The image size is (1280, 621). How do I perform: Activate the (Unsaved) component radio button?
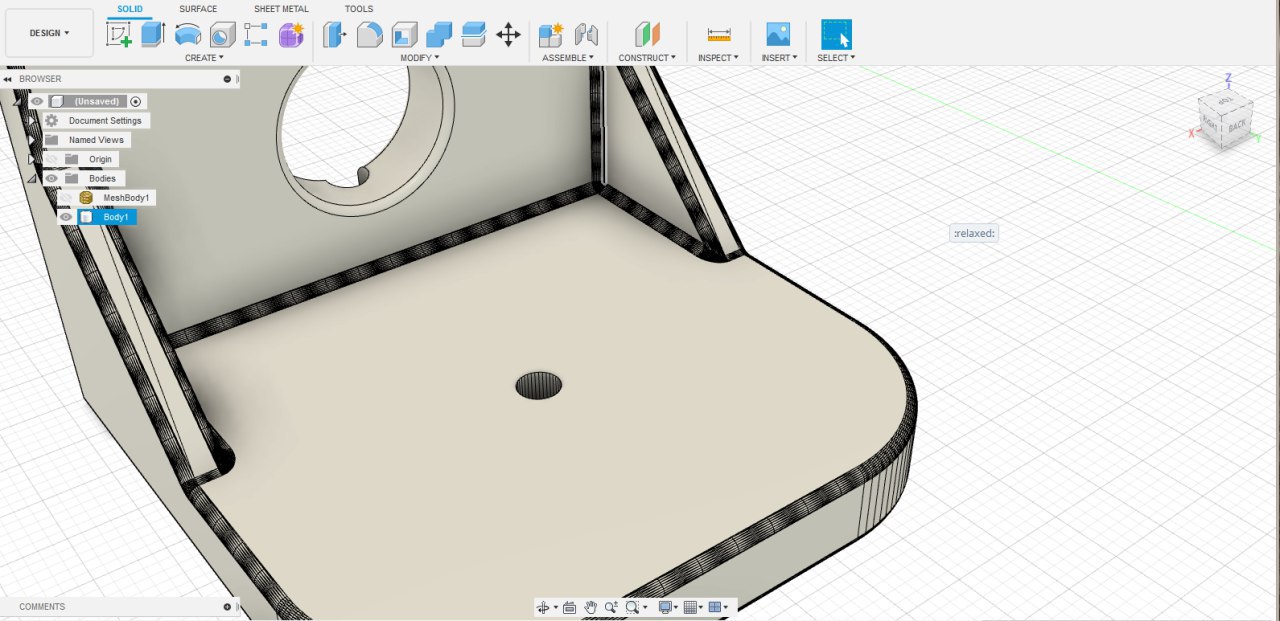(x=137, y=101)
